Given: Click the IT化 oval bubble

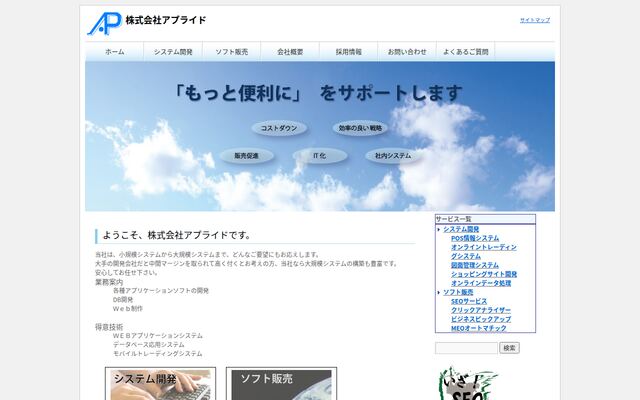Looking at the screenshot, I should pyautogui.click(x=320, y=156).
